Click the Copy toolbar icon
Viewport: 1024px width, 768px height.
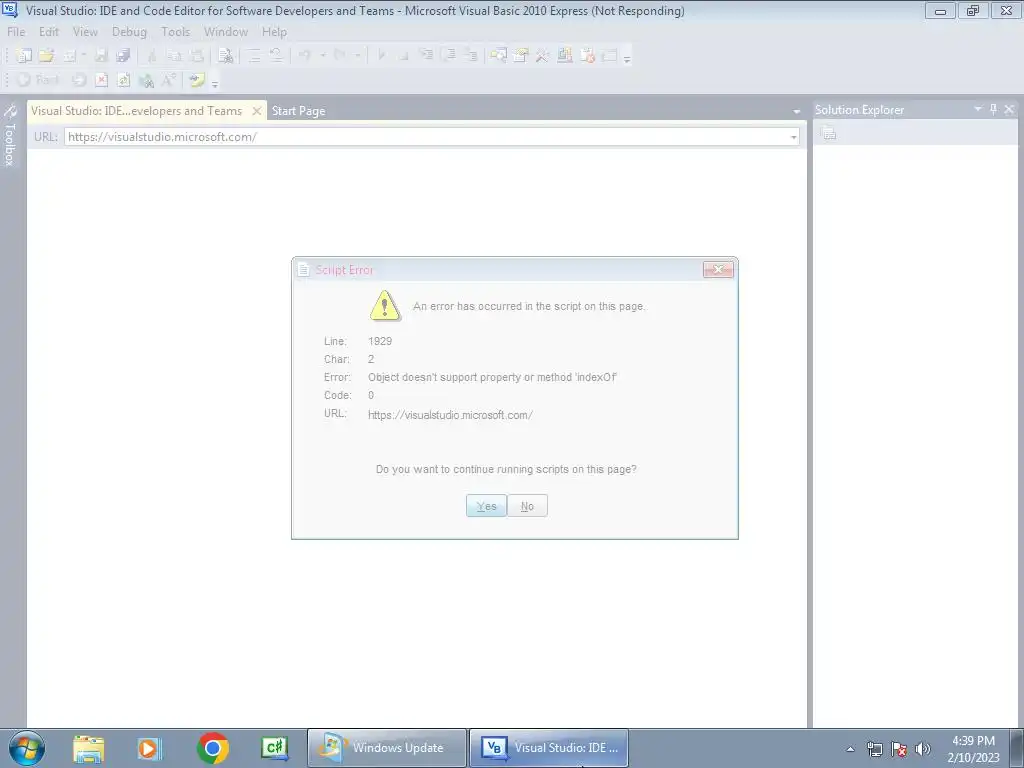174,56
